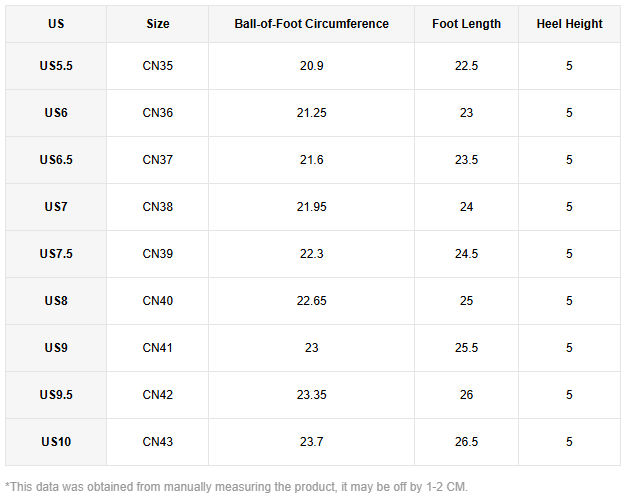Click the US6.5 row label
This screenshot has width=624, height=499.
point(56,160)
